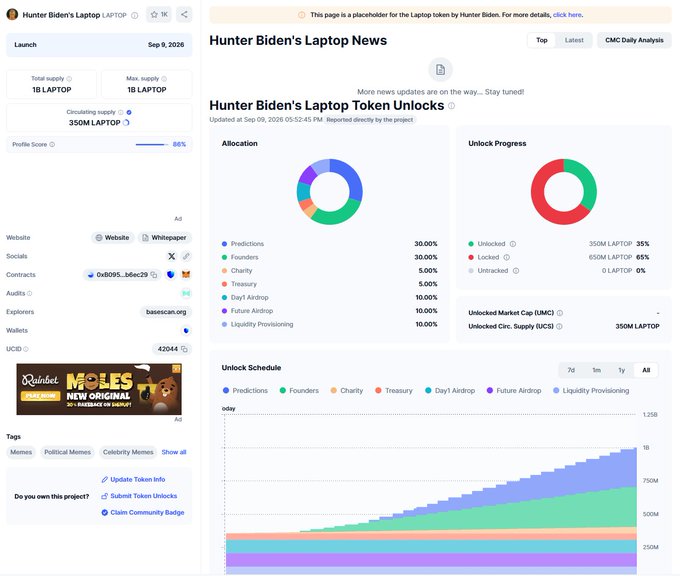Viewport: 680px width, 576px height.
Task: Click the share icon near token name
Action: pos(184,14)
